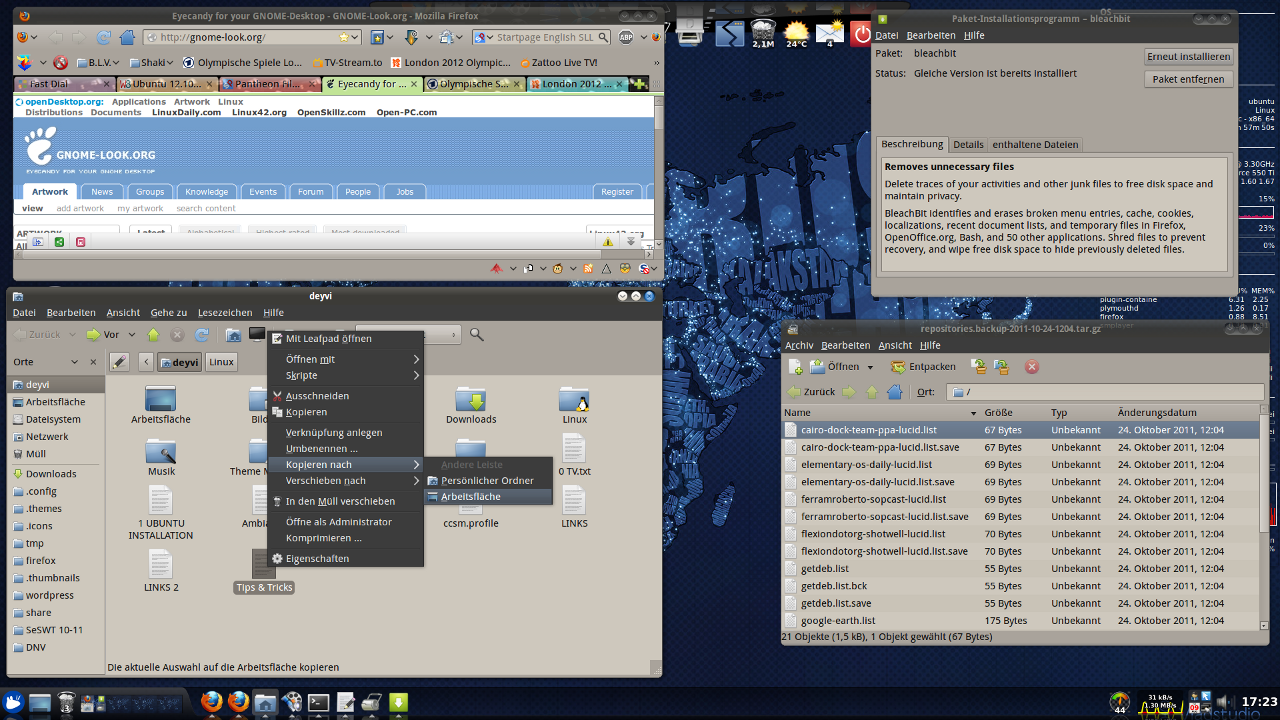Screen dimensions: 1280x720
Task: Click the green download arrow in bottom panel
Action: (398, 703)
